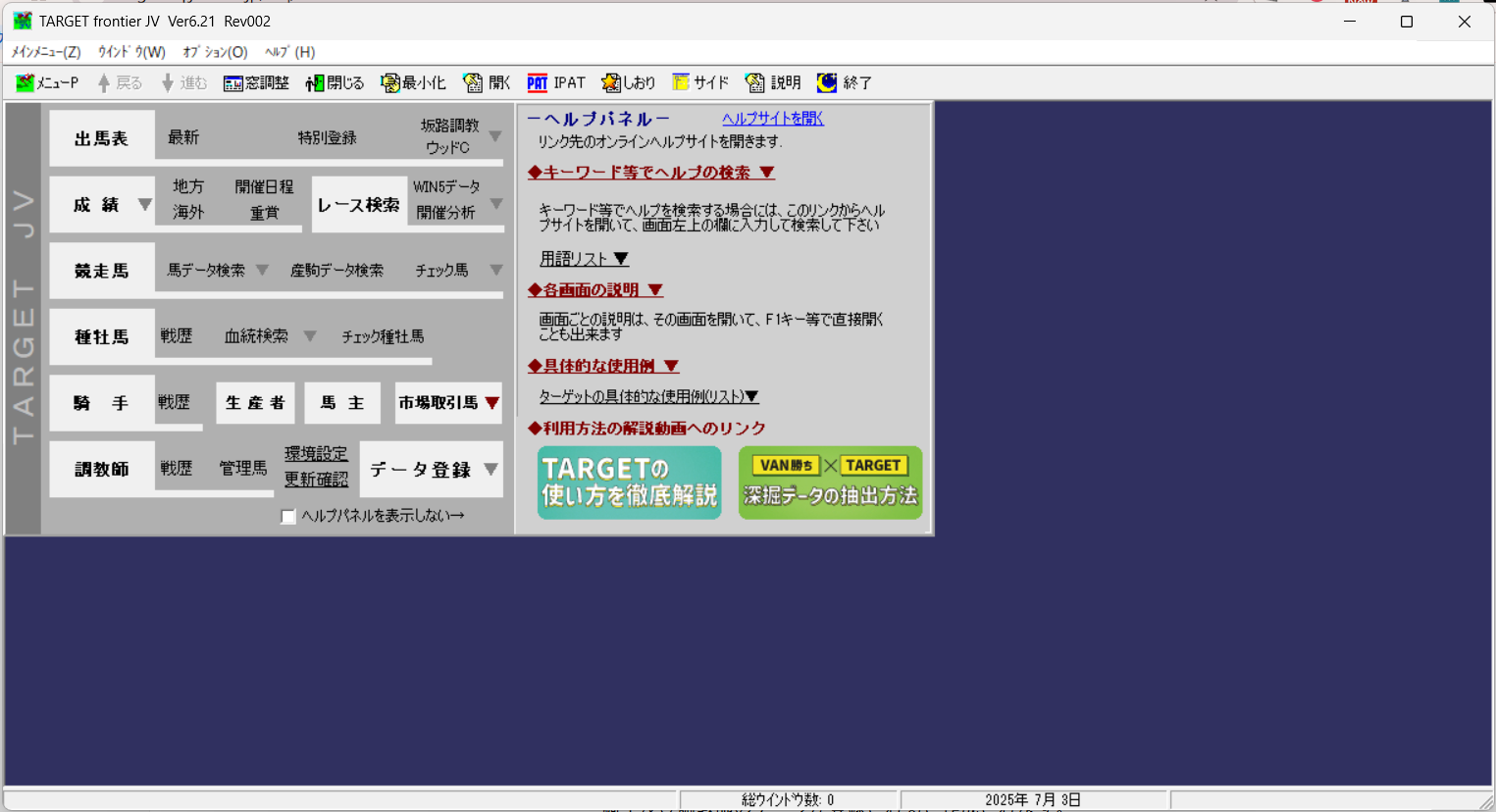Open the メインメニュー(Z) menu
This screenshot has width=1496, height=812.
(x=46, y=52)
